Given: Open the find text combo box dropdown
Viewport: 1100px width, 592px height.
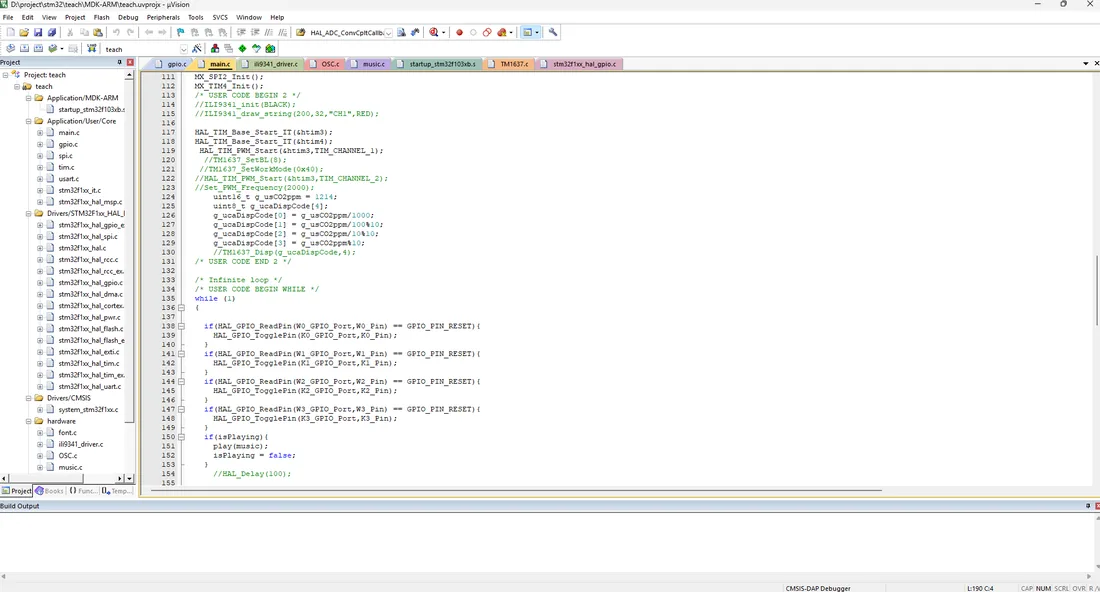Looking at the screenshot, I should pos(388,33).
